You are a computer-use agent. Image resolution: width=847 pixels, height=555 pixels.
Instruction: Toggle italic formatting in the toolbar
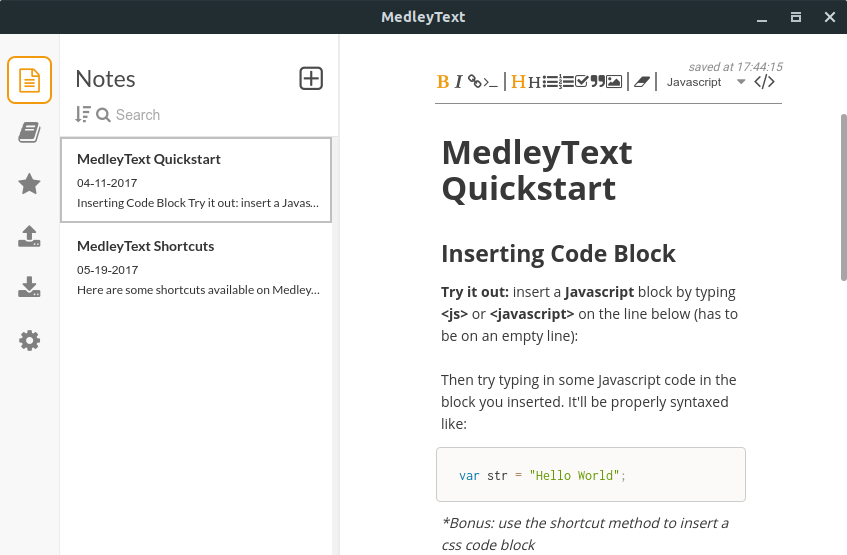coord(458,82)
